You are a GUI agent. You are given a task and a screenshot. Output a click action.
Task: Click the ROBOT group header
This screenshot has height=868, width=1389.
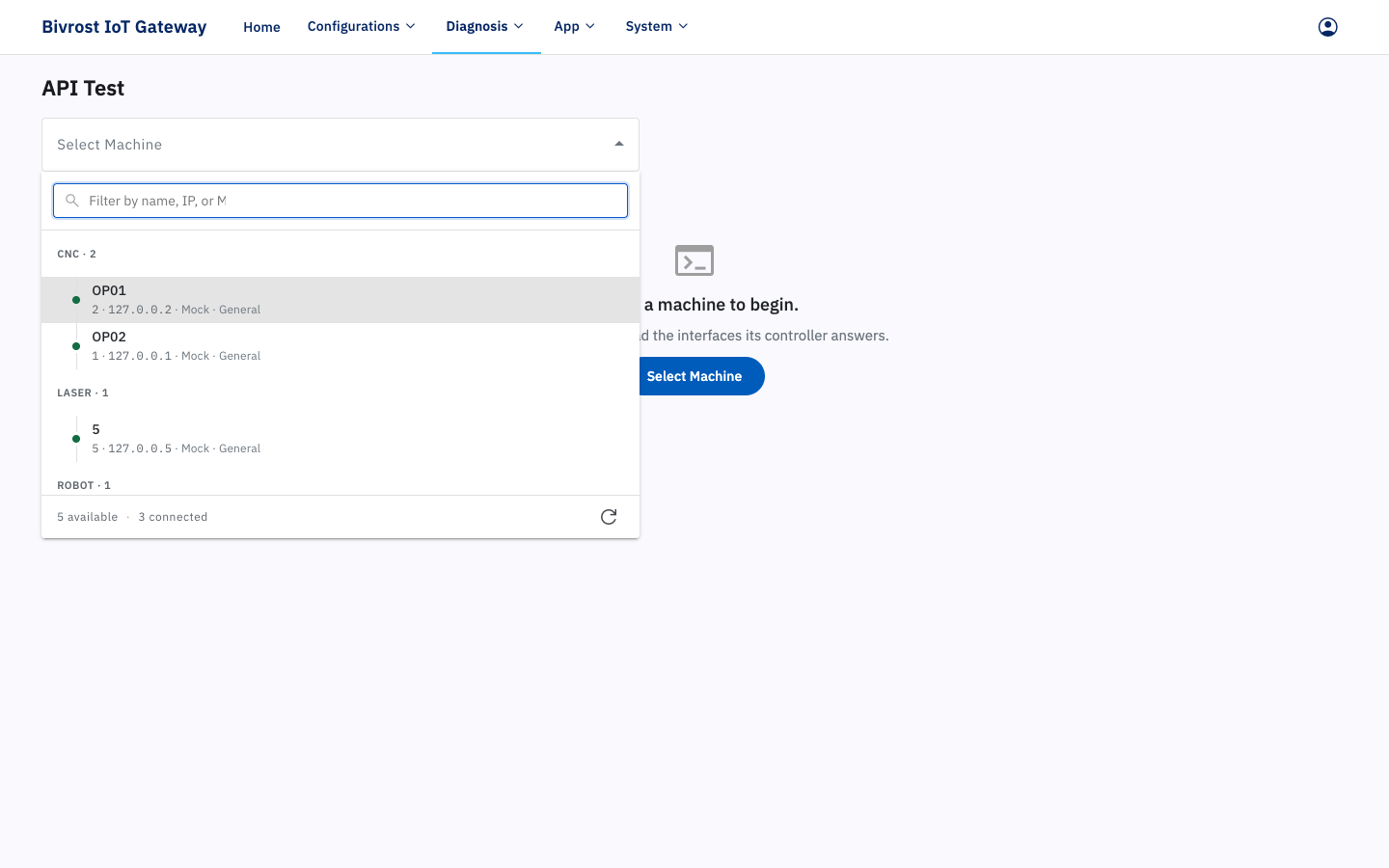(x=84, y=485)
